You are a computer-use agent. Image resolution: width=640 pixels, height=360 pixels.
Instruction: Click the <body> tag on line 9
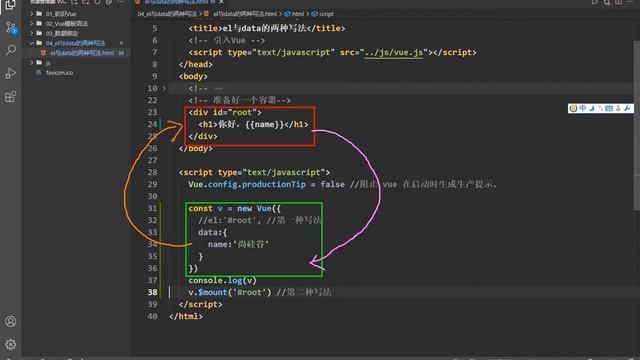(193, 76)
